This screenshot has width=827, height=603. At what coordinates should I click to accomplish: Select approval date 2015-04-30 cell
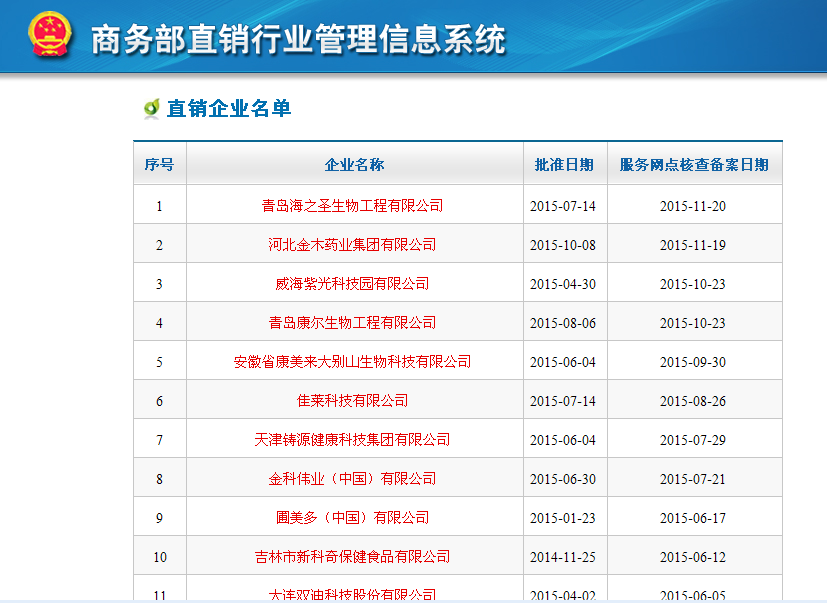(565, 282)
